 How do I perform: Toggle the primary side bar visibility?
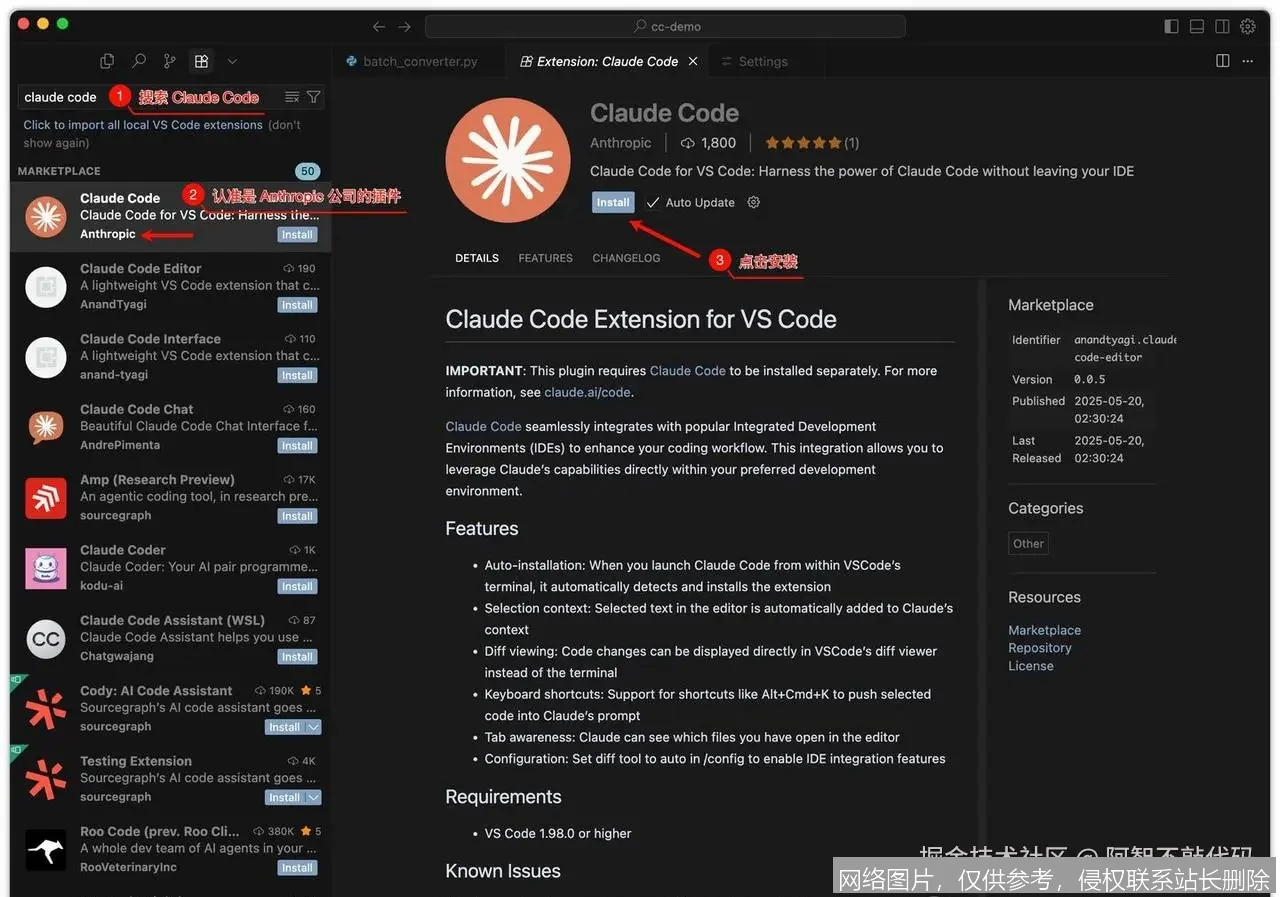click(x=1172, y=26)
